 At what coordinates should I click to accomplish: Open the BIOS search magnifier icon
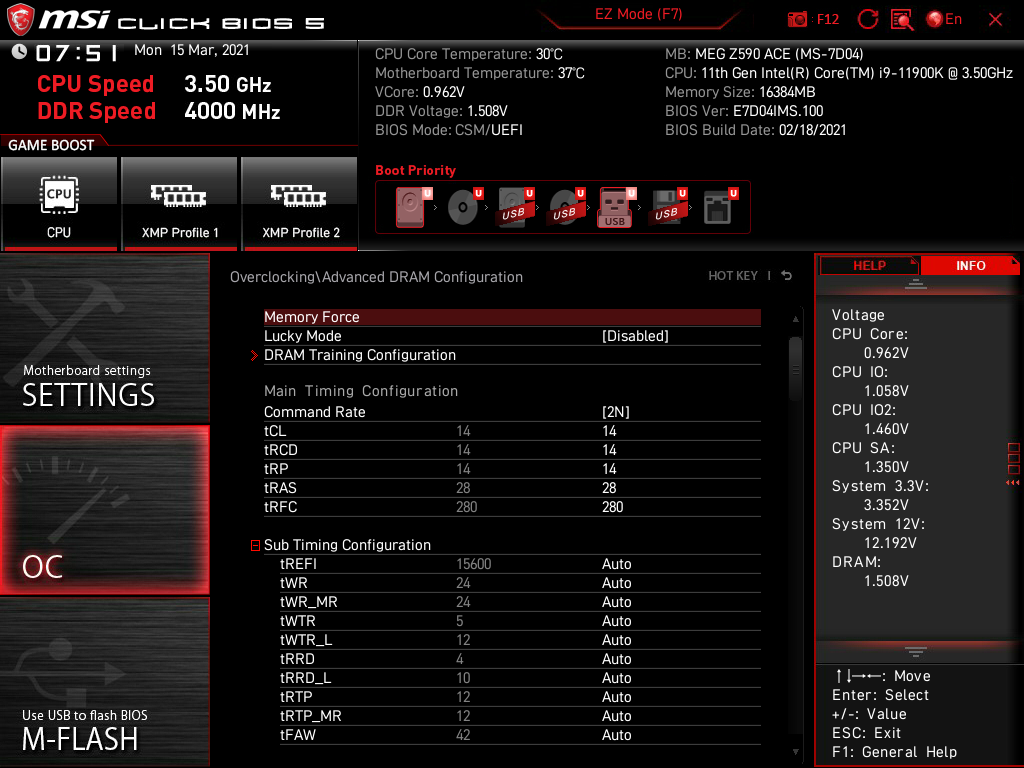(x=902, y=19)
